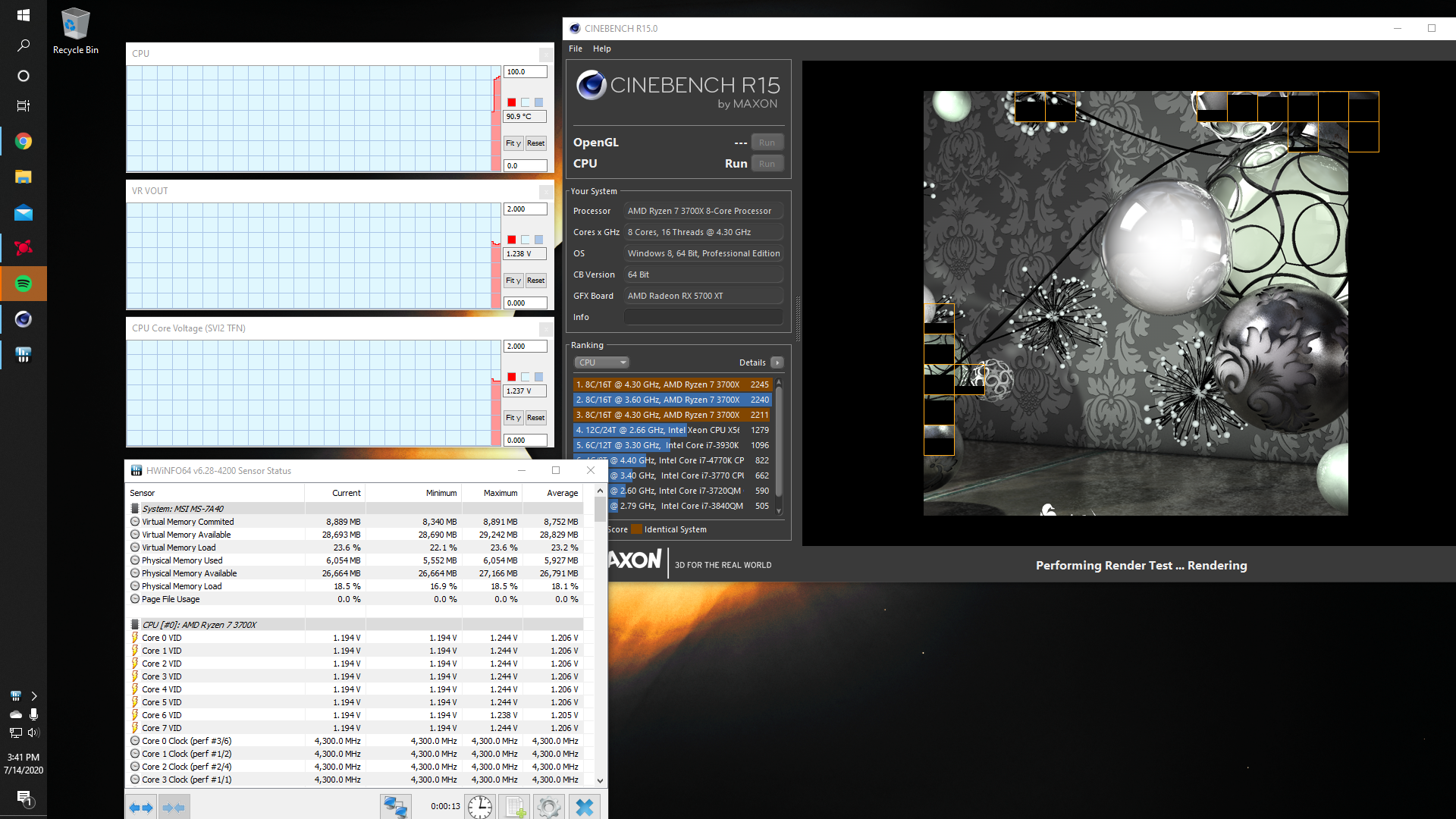1456x819 pixels.
Task: Close the VR VOUT graph panel
Action: click(545, 192)
